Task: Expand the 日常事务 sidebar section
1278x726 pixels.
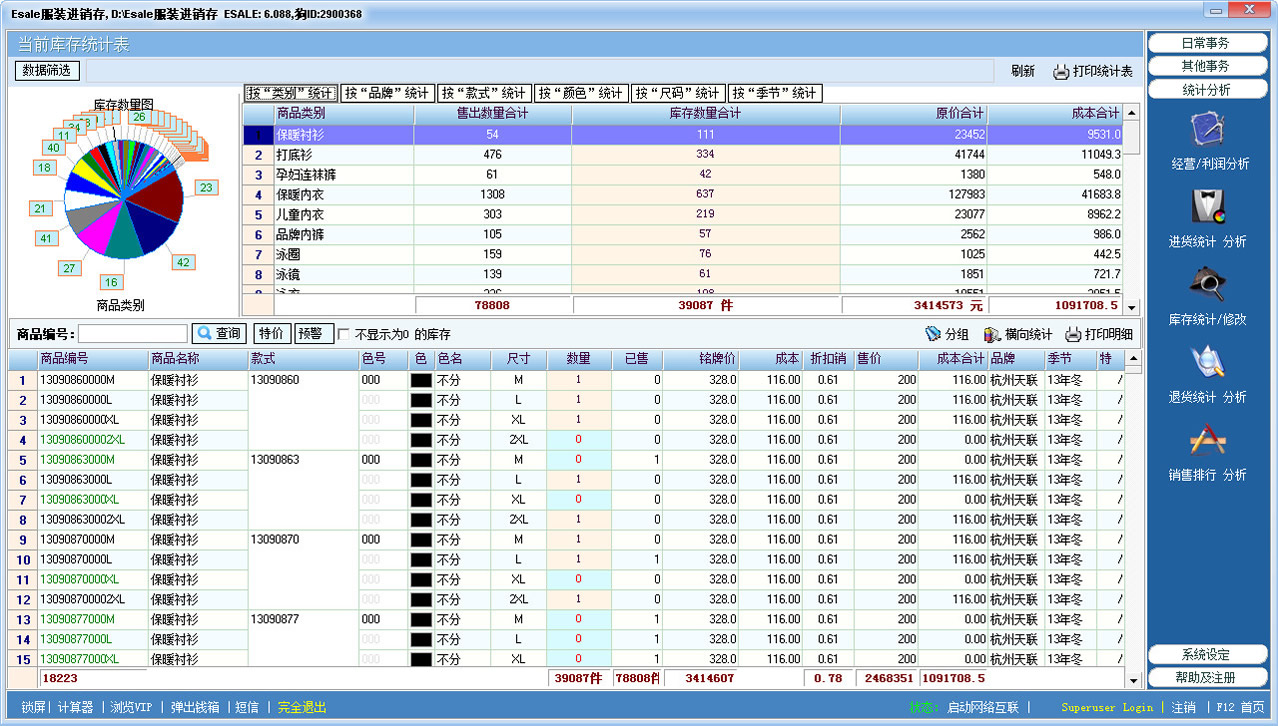Action: coord(1207,43)
